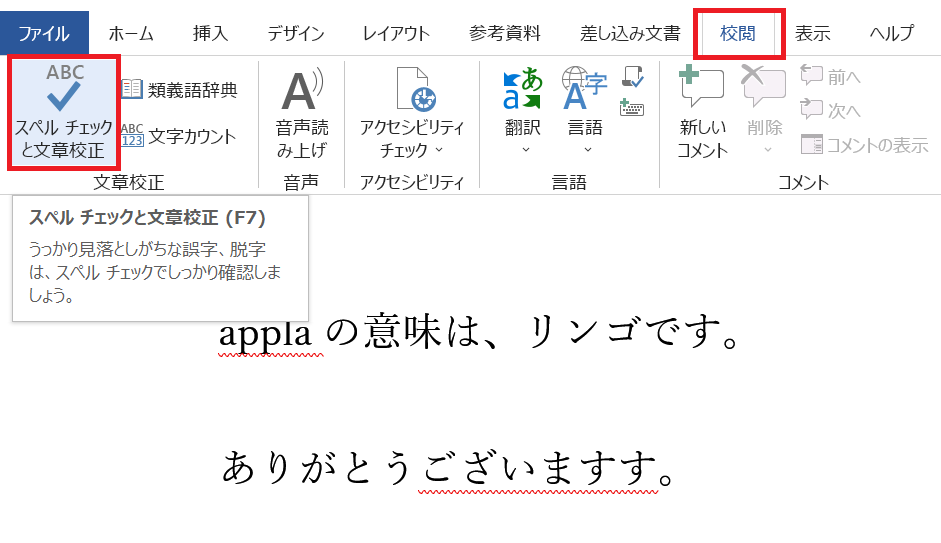941x543 pixels.
Task: Expand the 削除 dropdown chevron
Action: coord(767,149)
